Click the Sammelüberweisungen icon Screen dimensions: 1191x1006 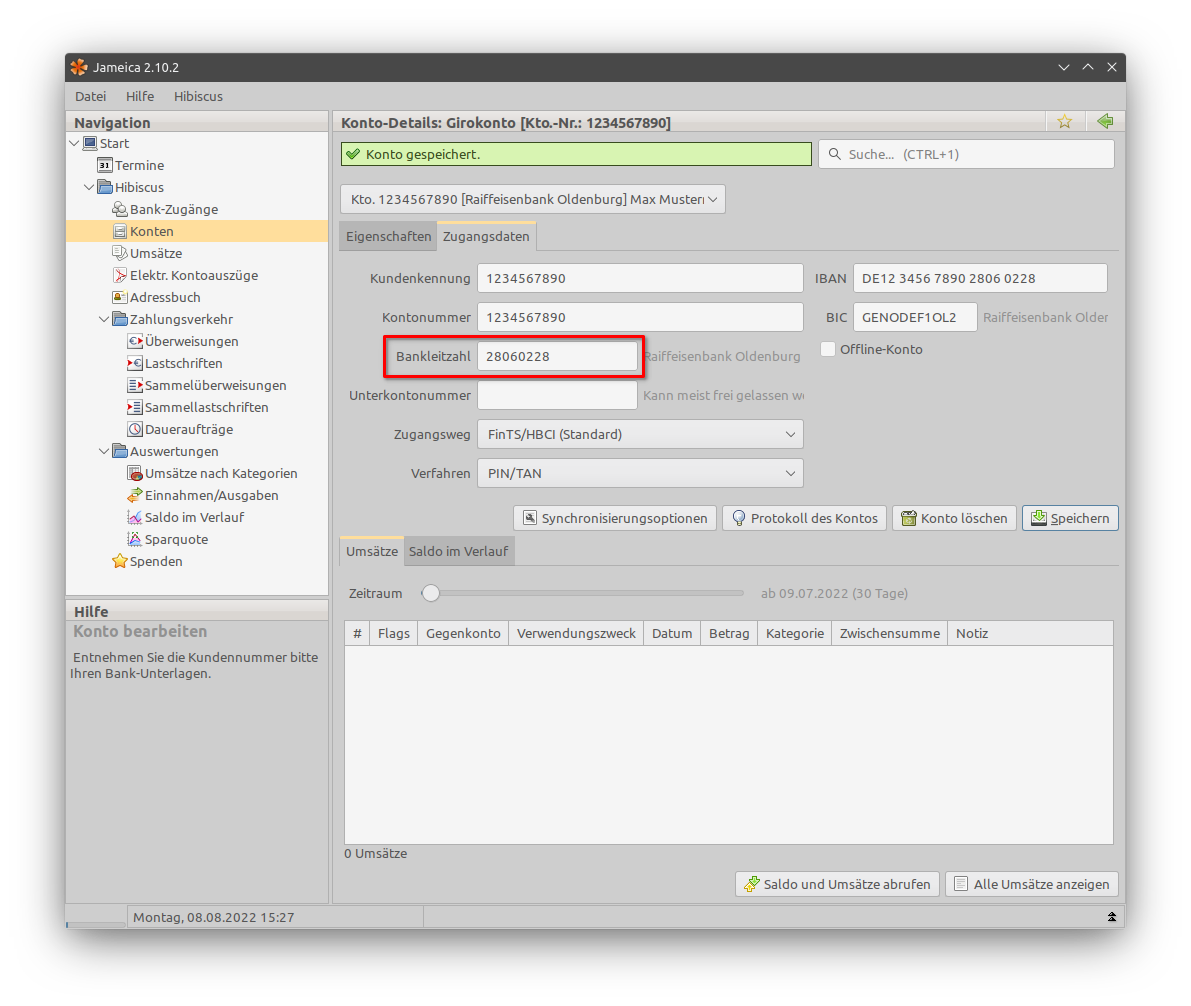(x=134, y=385)
